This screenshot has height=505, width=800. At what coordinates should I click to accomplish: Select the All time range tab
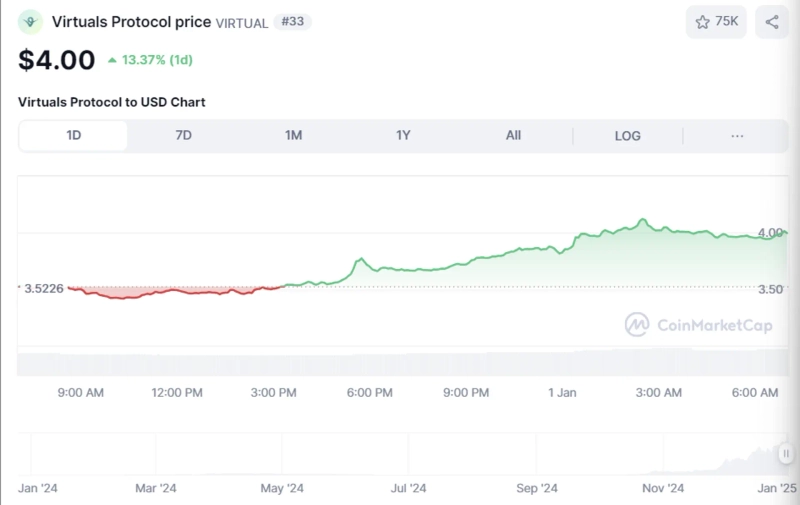click(513, 136)
